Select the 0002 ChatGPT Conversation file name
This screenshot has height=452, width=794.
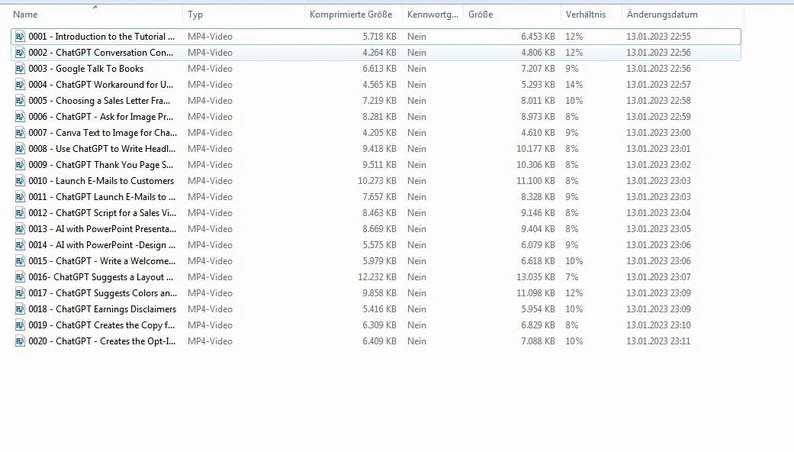click(100, 52)
